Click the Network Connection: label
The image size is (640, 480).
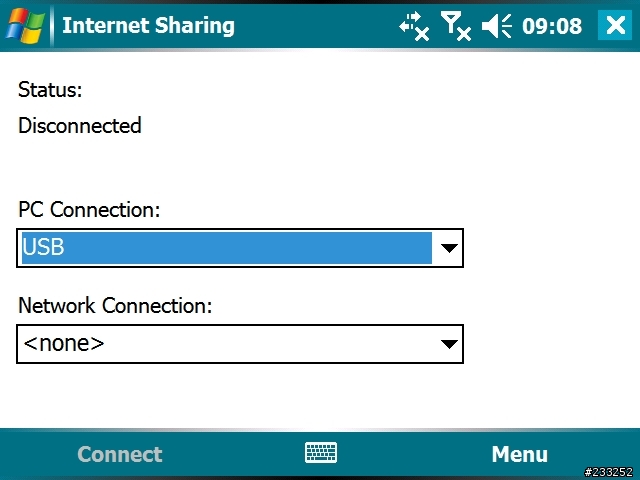pos(115,306)
